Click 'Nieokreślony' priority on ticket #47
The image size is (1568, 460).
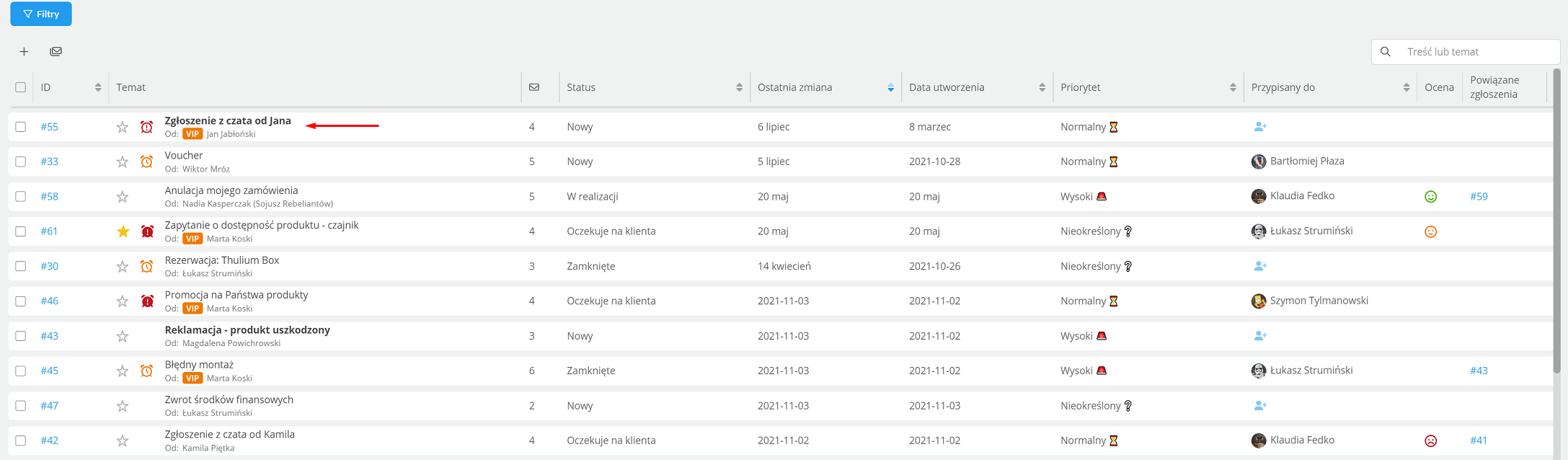coord(1091,406)
